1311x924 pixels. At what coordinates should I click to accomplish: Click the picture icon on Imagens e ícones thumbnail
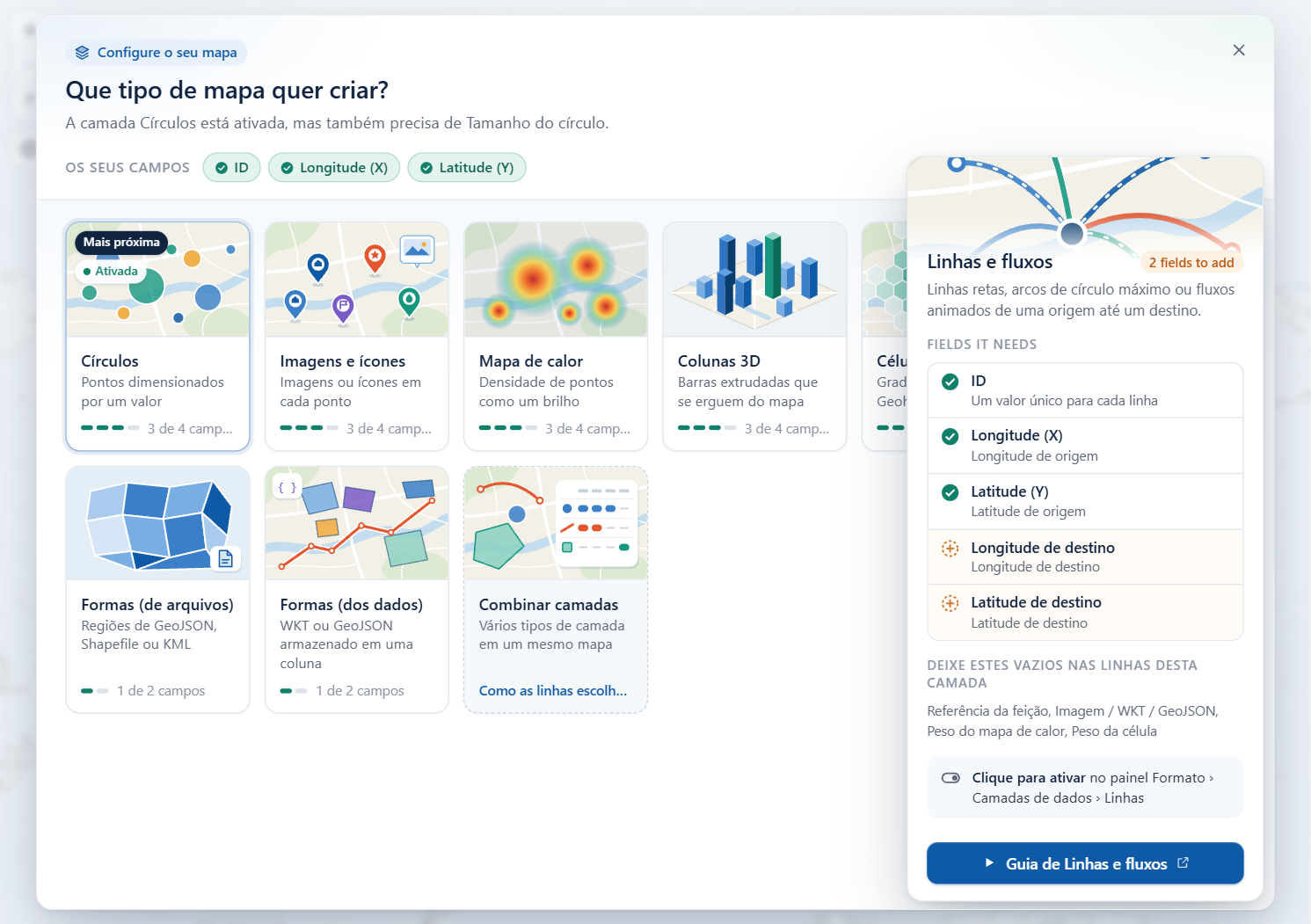click(x=417, y=251)
